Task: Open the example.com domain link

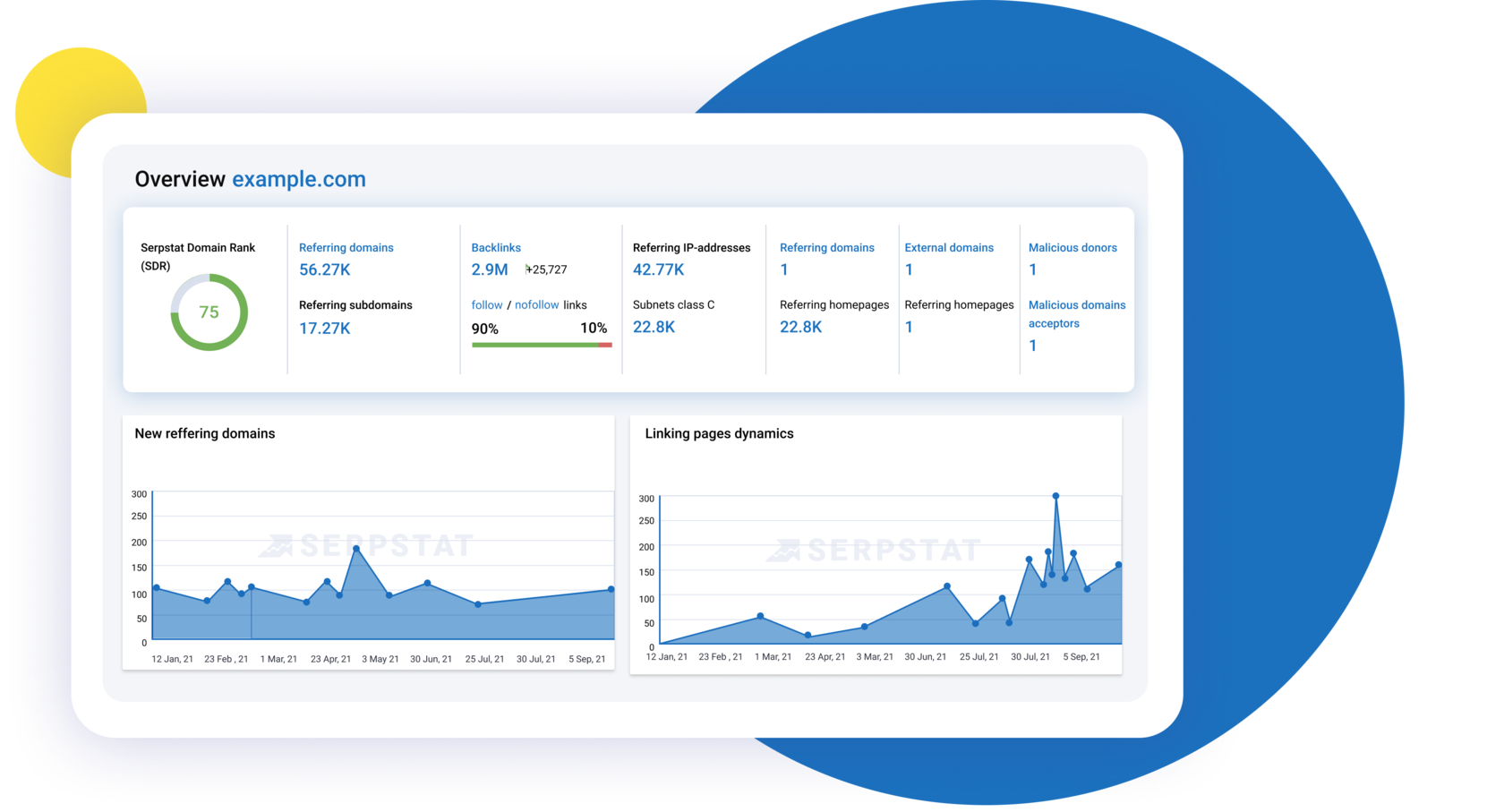Action: [299, 179]
